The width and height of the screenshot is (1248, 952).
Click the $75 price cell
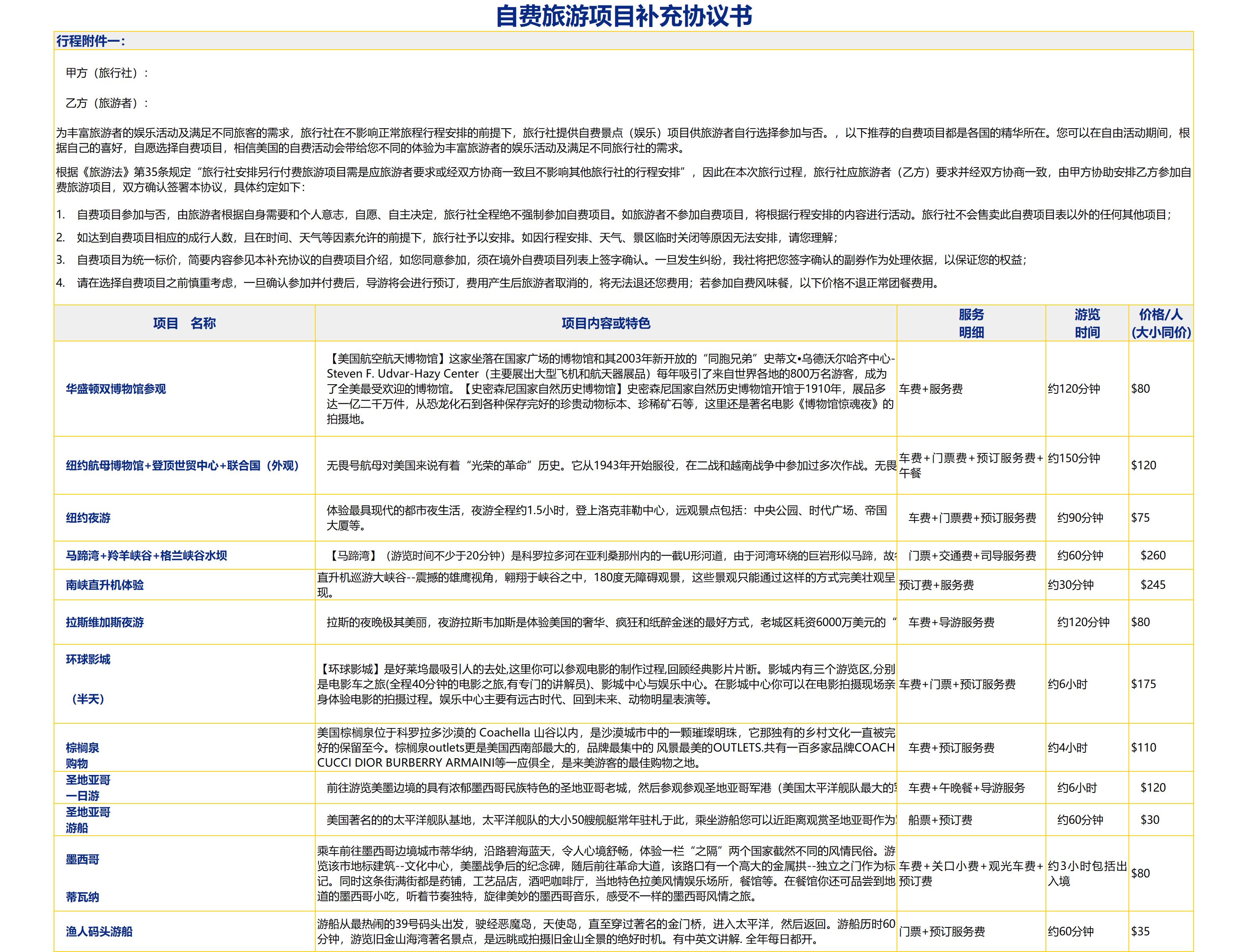click(1161, 518)
